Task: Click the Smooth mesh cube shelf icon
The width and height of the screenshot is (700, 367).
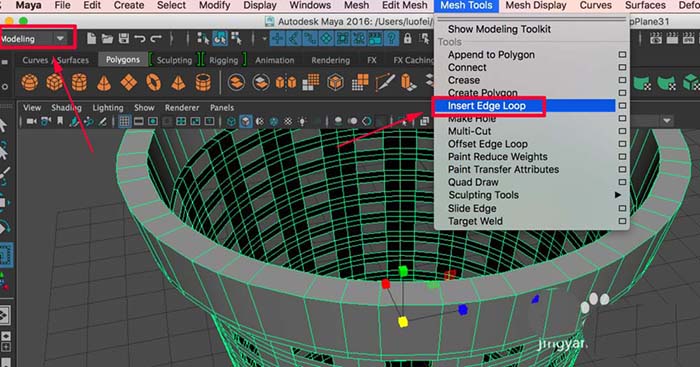Action: click(335, 83)
